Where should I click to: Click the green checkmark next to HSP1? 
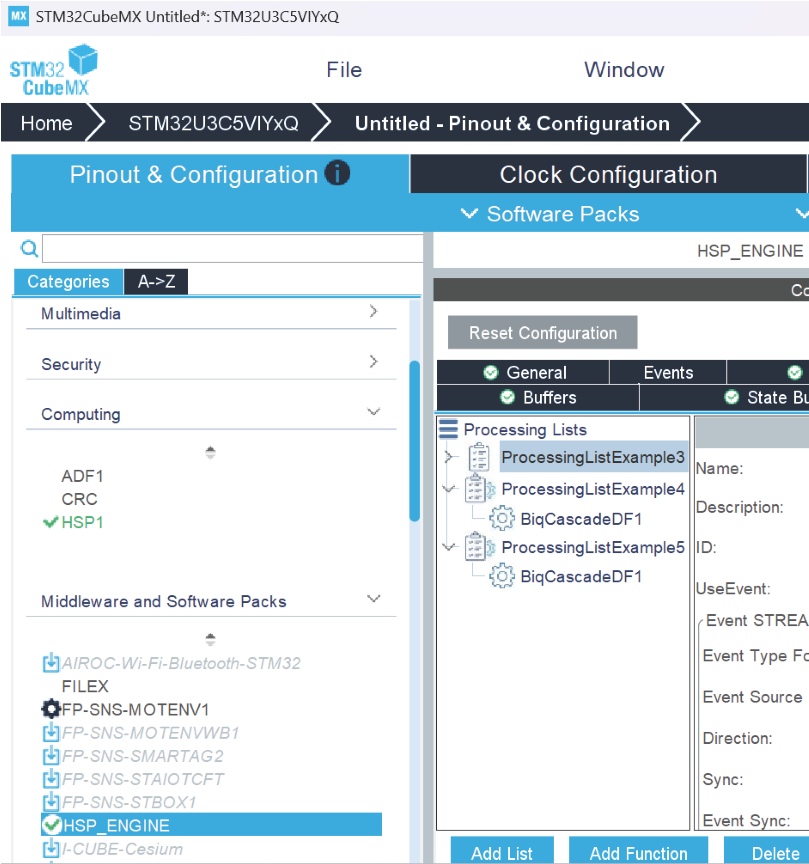(51, 522)
